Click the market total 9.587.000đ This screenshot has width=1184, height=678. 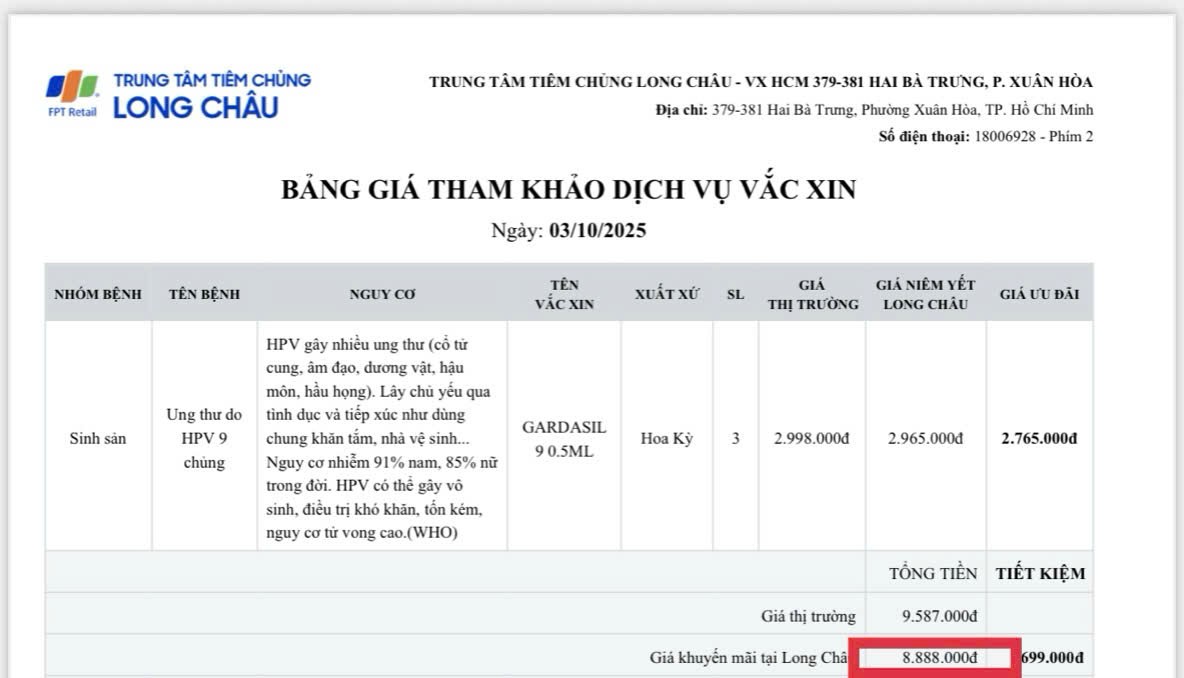938,616
